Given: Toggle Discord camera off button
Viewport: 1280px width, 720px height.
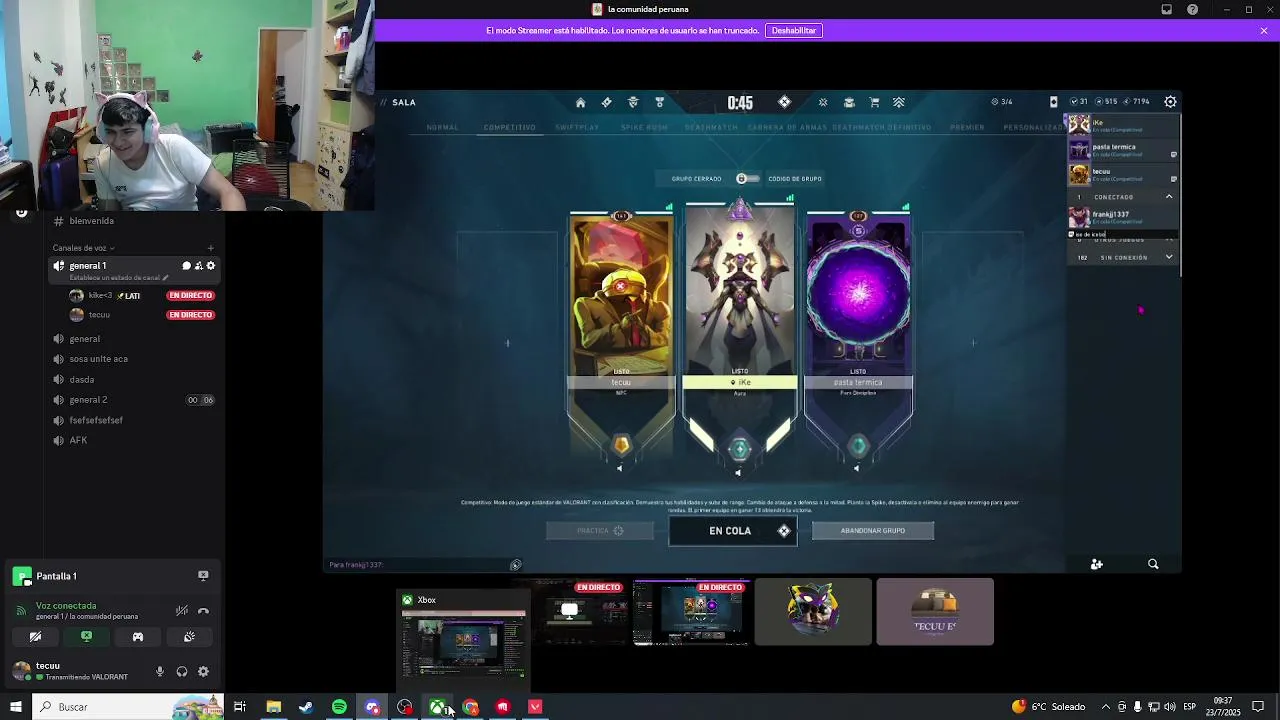Looking at the screenshot, I should click(x=35, y=637).
